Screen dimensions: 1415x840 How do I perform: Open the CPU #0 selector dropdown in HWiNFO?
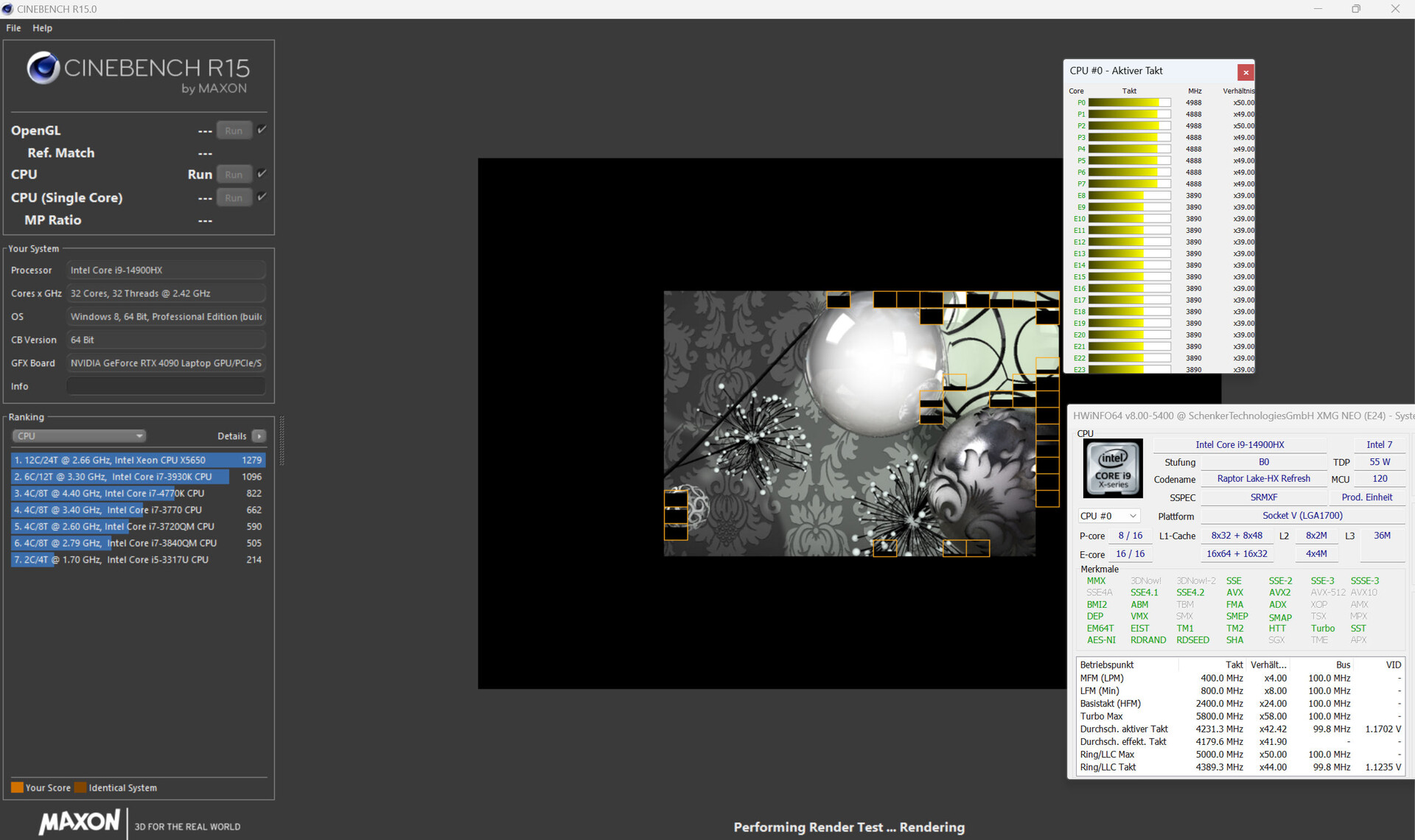(x=1108, y=516)
